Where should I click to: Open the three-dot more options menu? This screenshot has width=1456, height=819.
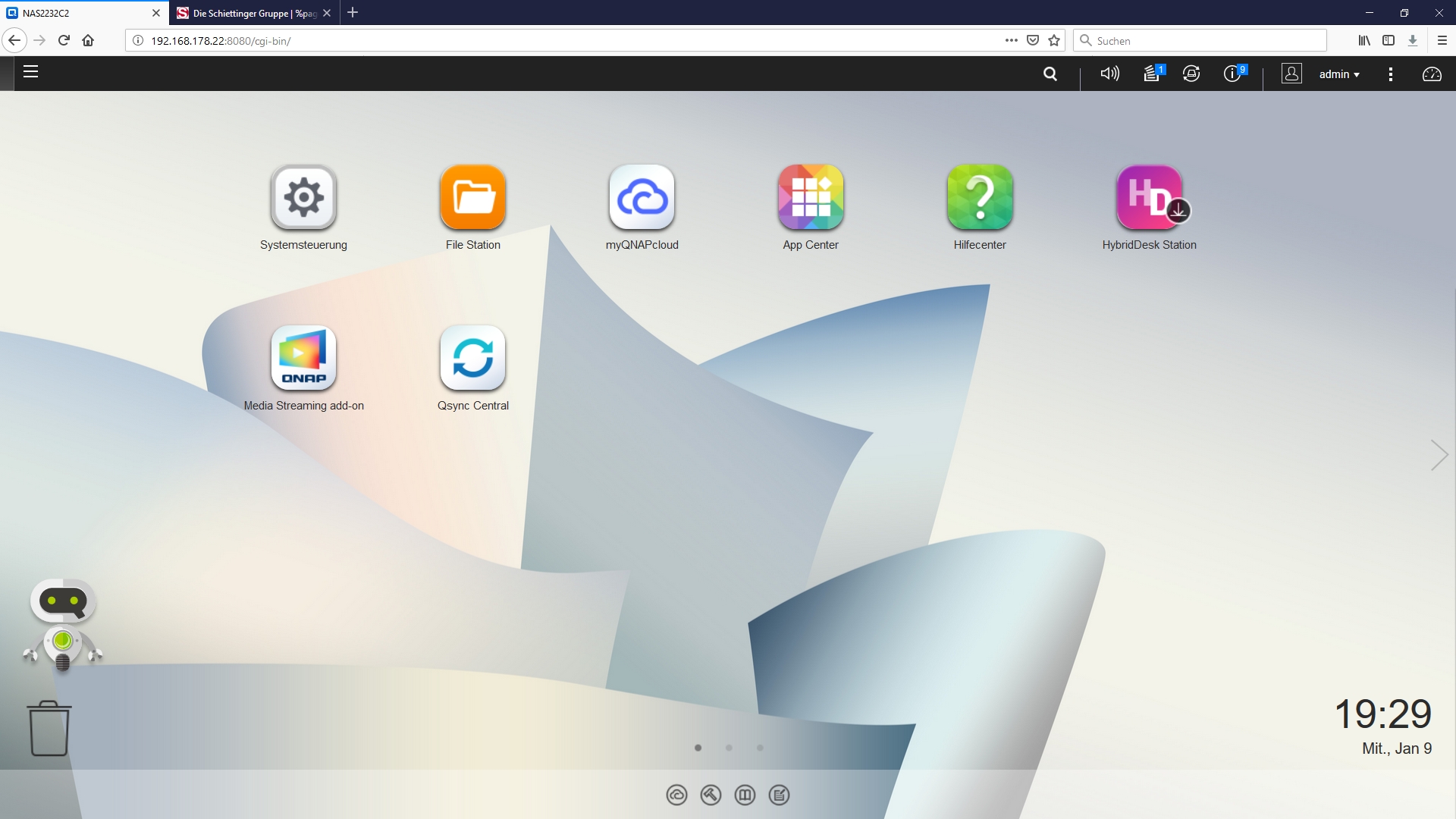[1390, 74]
